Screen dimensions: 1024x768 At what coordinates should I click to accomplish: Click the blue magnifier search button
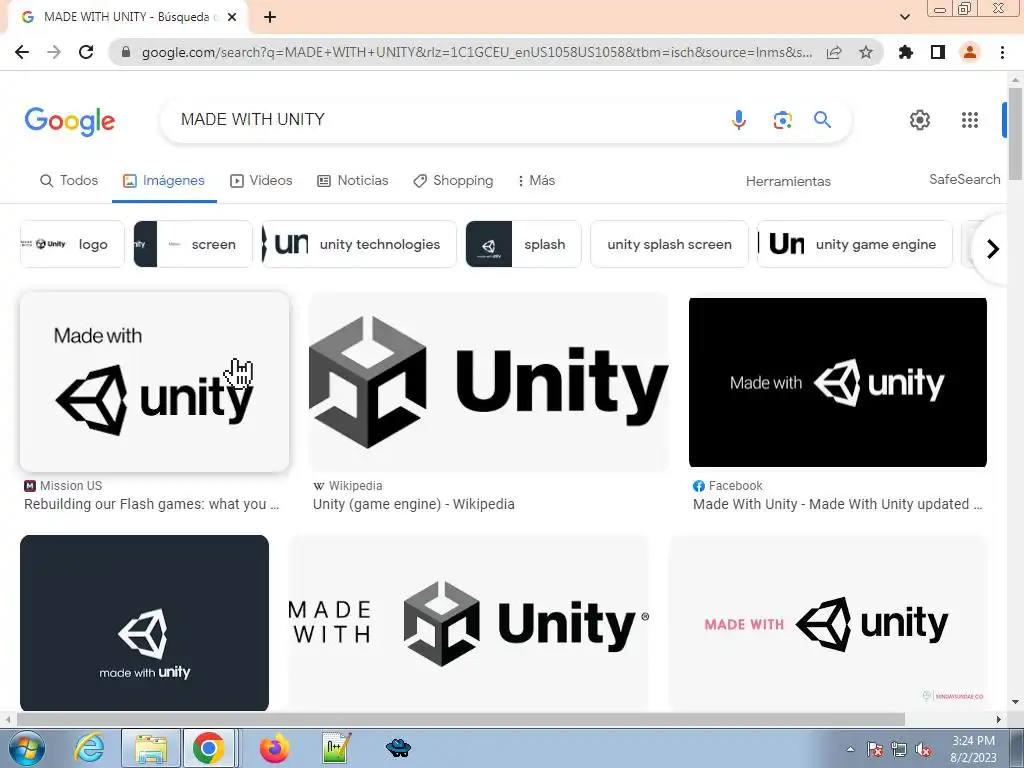click(x=822, y=120)
